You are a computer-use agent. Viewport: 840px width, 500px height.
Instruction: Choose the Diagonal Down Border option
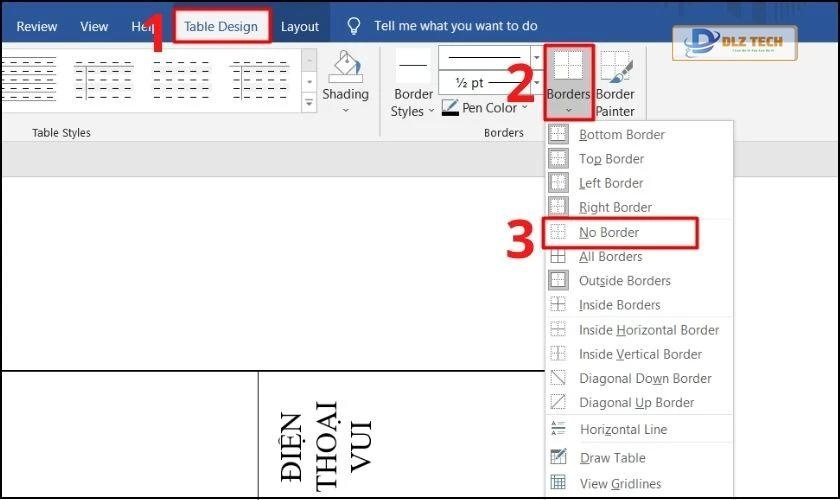point(644,378)
